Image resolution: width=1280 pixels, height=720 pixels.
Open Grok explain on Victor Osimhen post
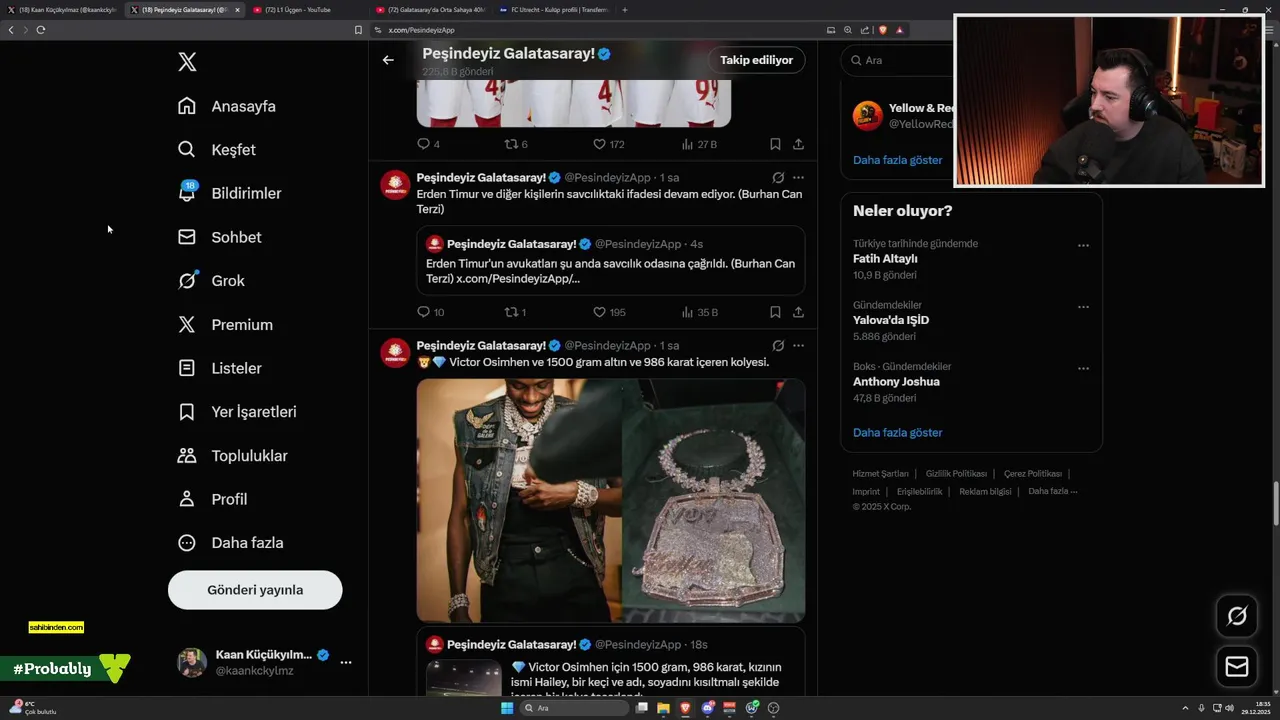(x=778, y=345)
